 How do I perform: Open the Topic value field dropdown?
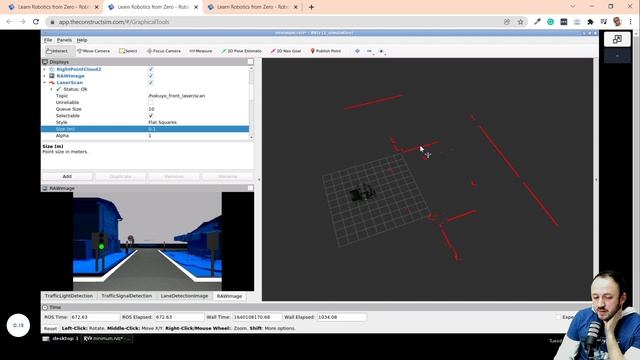pyautogui.click(x=198, y=96)
